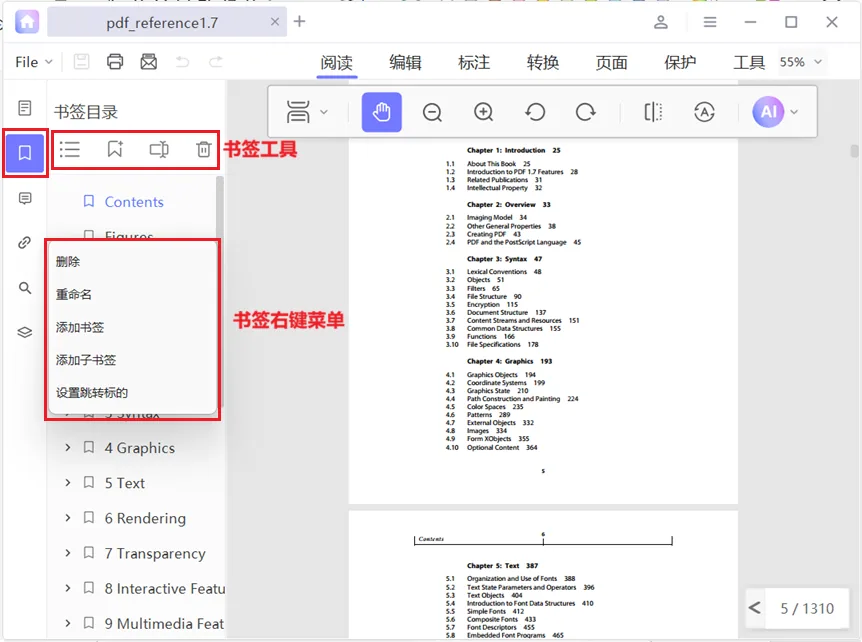The height and width of the screenshot is (642, 862).
Task: Switch to the 工具 tab
Action: [x=749, y=63]
